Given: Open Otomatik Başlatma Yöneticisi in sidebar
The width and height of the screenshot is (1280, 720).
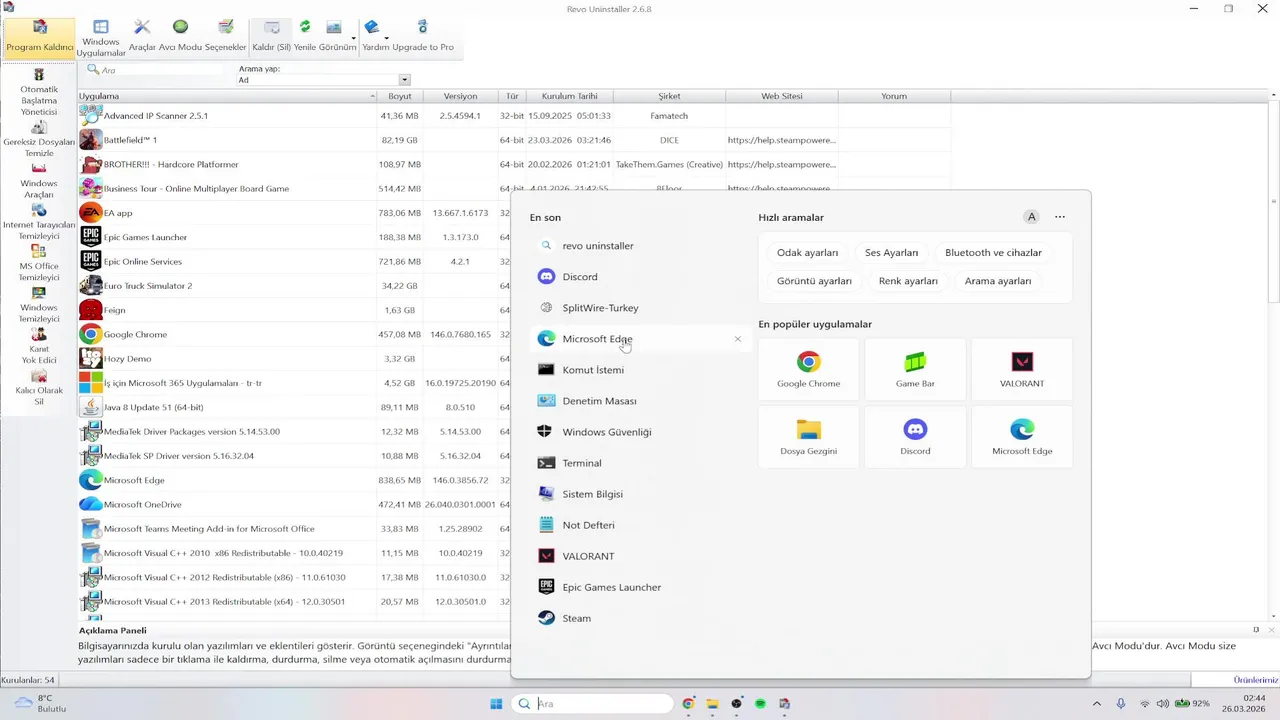Looking at the screenshot, I should click(x=39, y=92).
